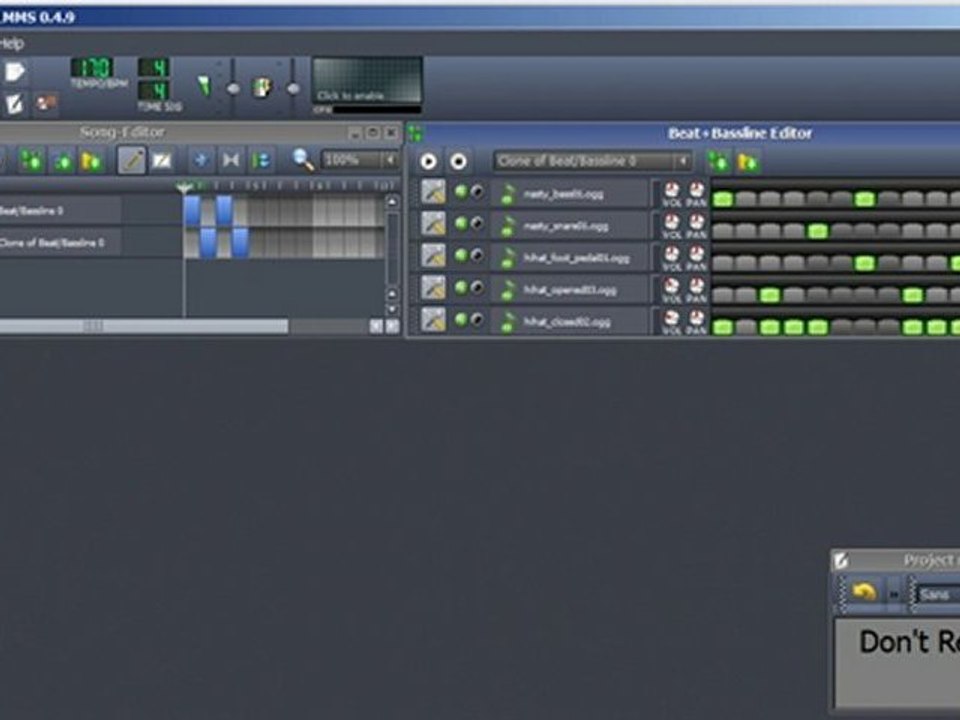Open the 100% zoom combo box
The height and width of the screenshot is (720, 960).
pyautogui.click(x=359, y=160)
